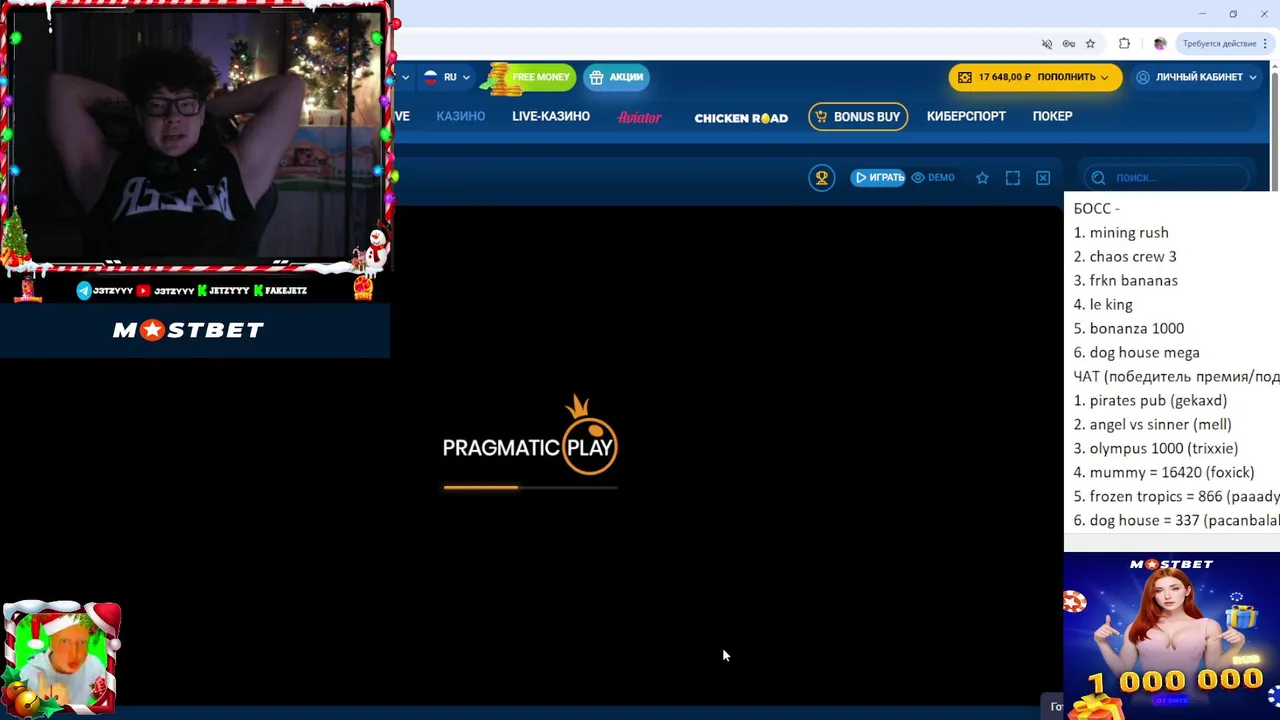Open the Chicken Road game link
The width and height of the screenshot is (1280, 720).
tap(741, 117)
